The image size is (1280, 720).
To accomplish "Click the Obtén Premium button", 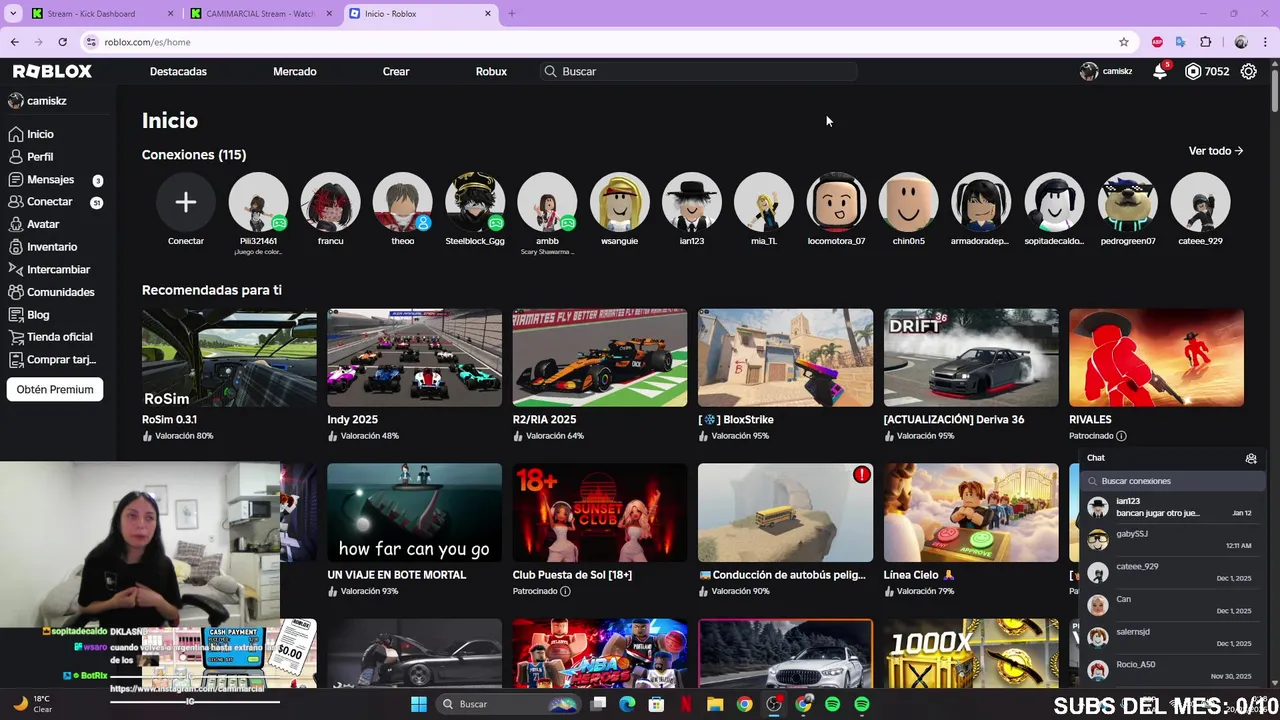I will tap(55, 390).
